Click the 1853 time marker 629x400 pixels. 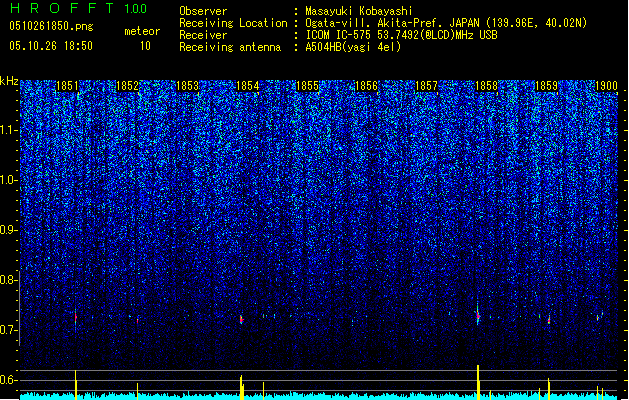(x=187, y=86)
